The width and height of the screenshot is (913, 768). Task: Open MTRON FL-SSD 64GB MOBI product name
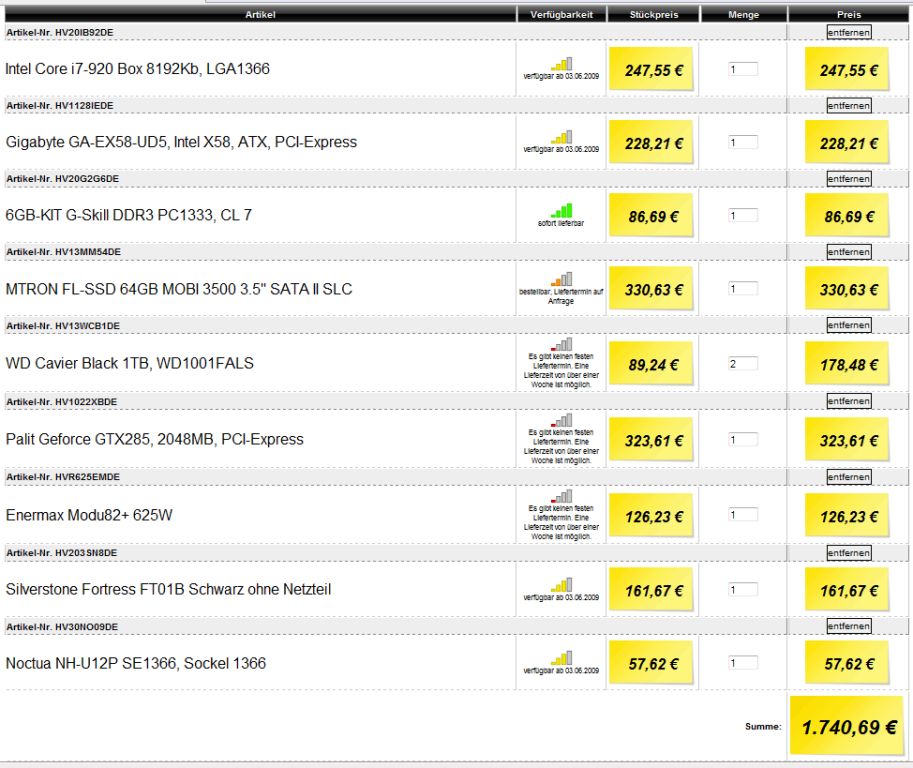tap(179, 289)
